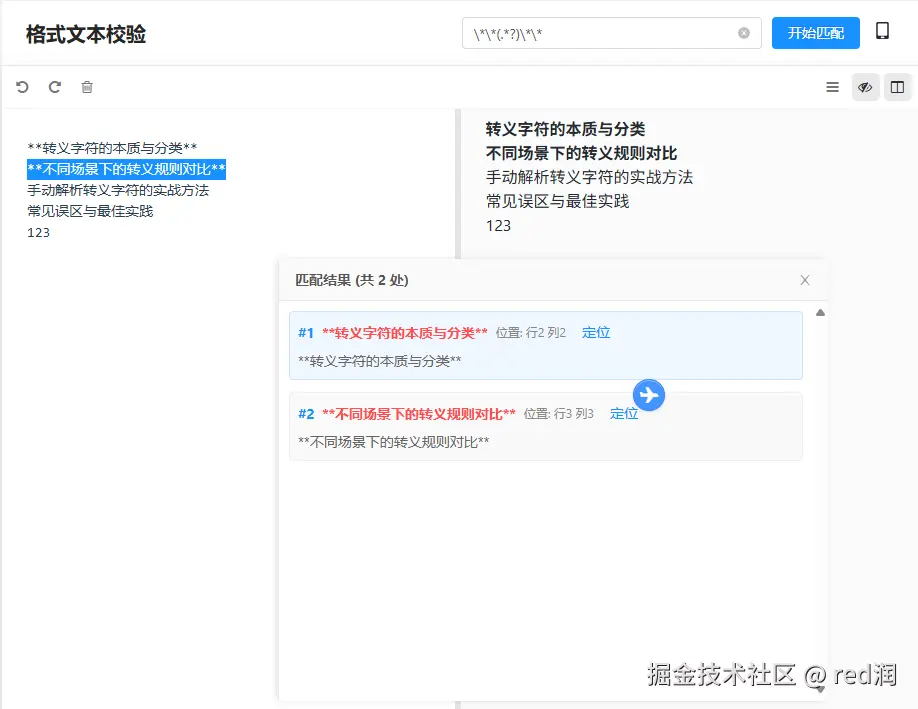The height and width of the screenshot is (709, 918).
Task: Toggle the eye-slash preview visibility icon
Action: click(865, 87)
